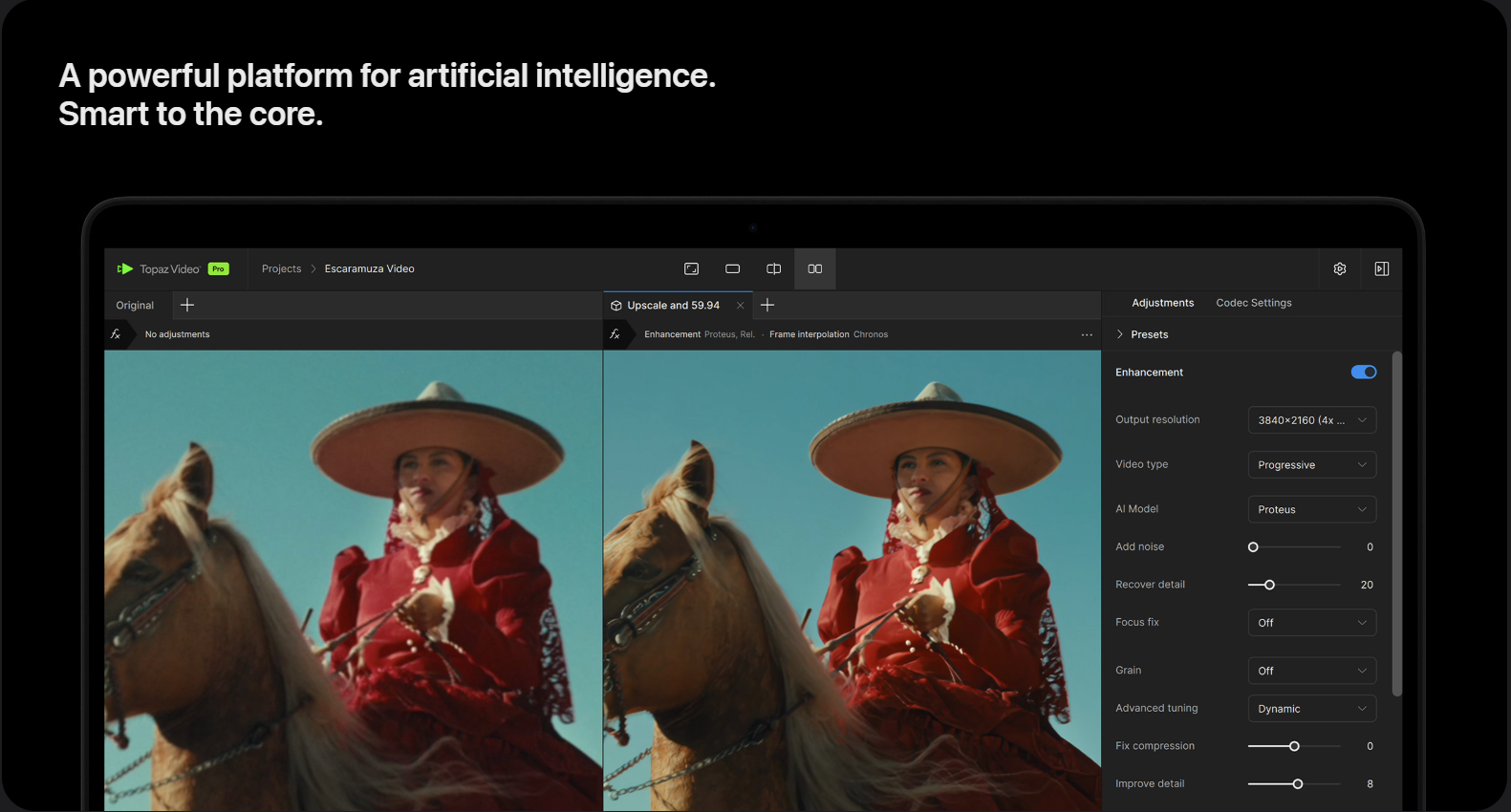Image resolution: width=1511 pixels, height=812 pixels.
Task: Select the side-by-side view icon
Action: coord(814,269)
